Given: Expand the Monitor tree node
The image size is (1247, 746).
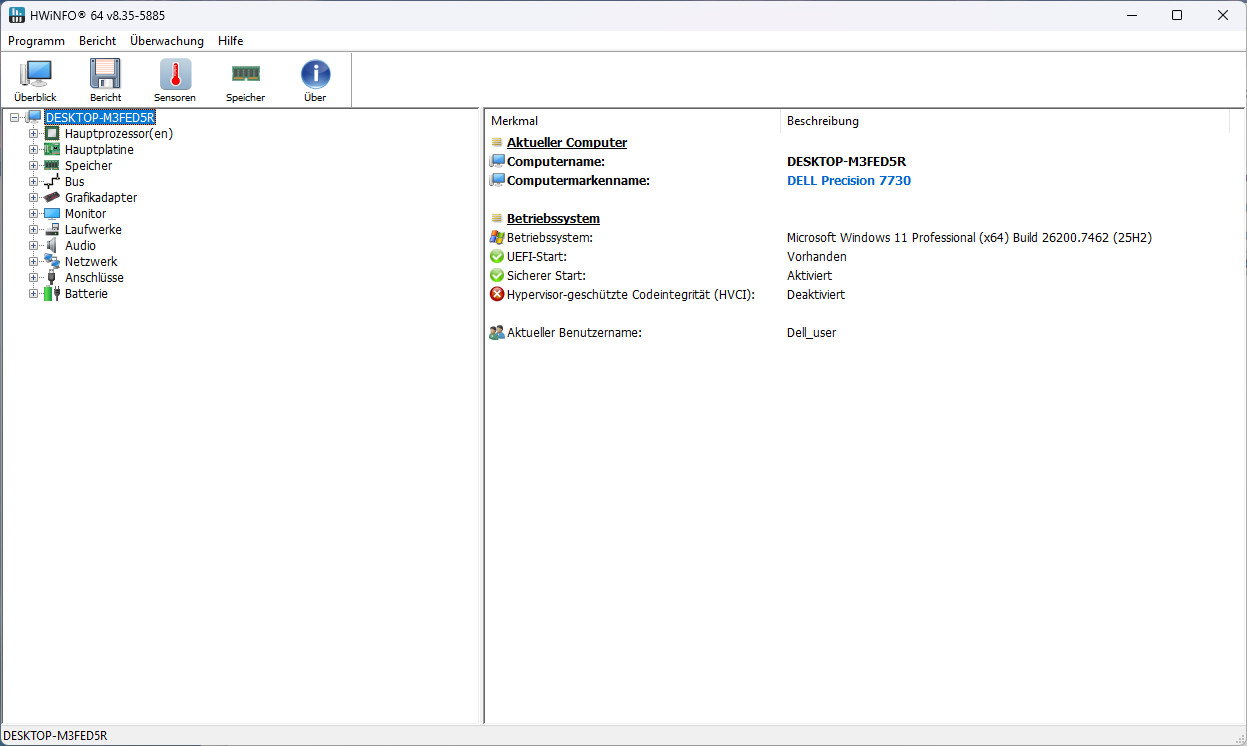Looking at the screenshot, I should click(34, 214).
